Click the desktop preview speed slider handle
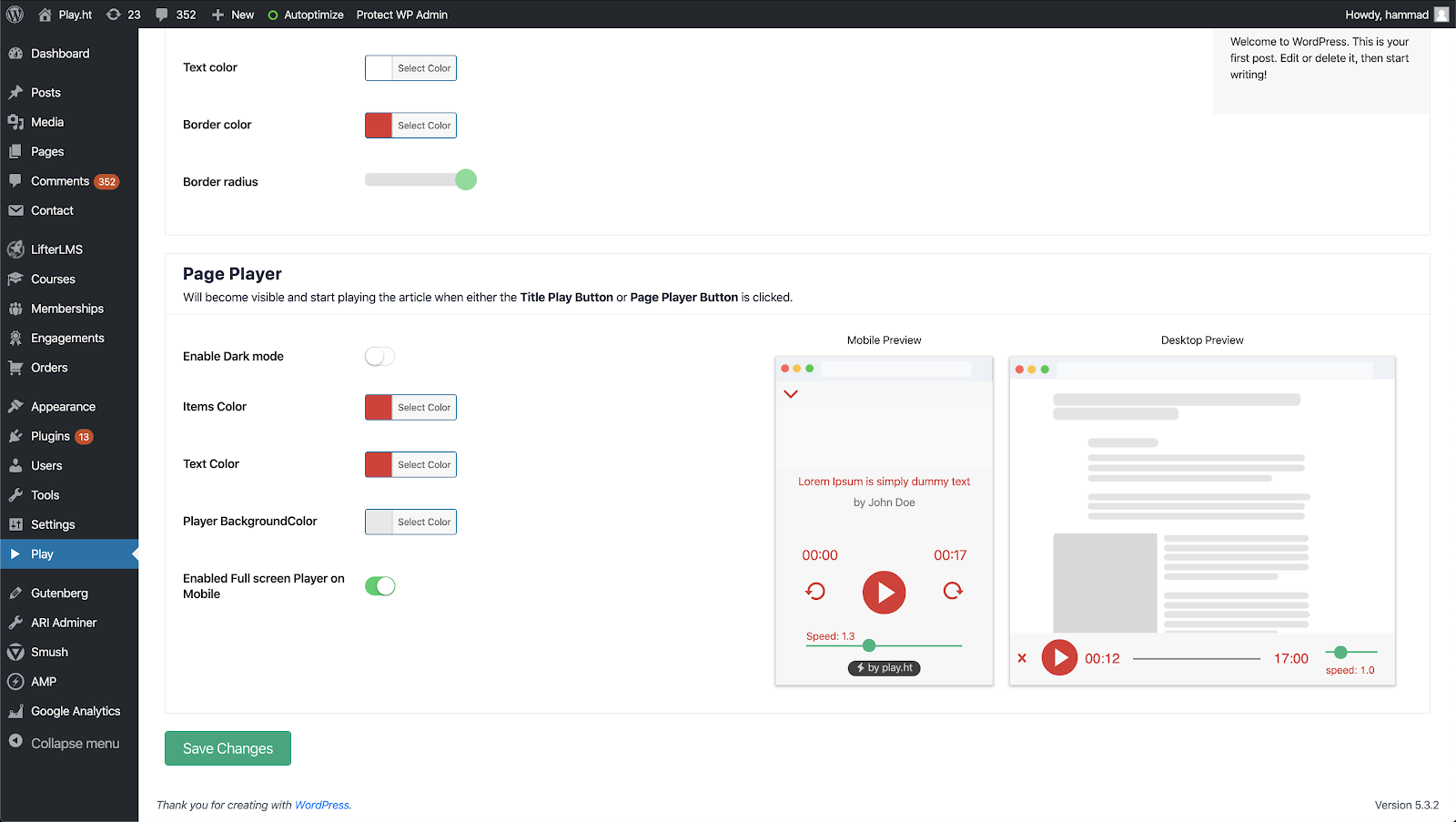Screen dimensions: 1456x822 1340,652
